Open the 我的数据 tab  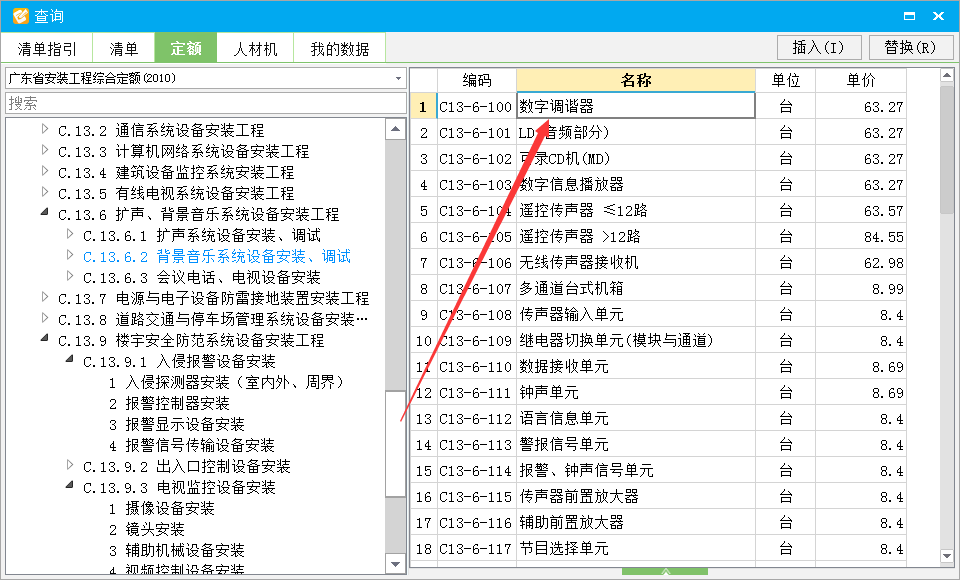[340, 48]
